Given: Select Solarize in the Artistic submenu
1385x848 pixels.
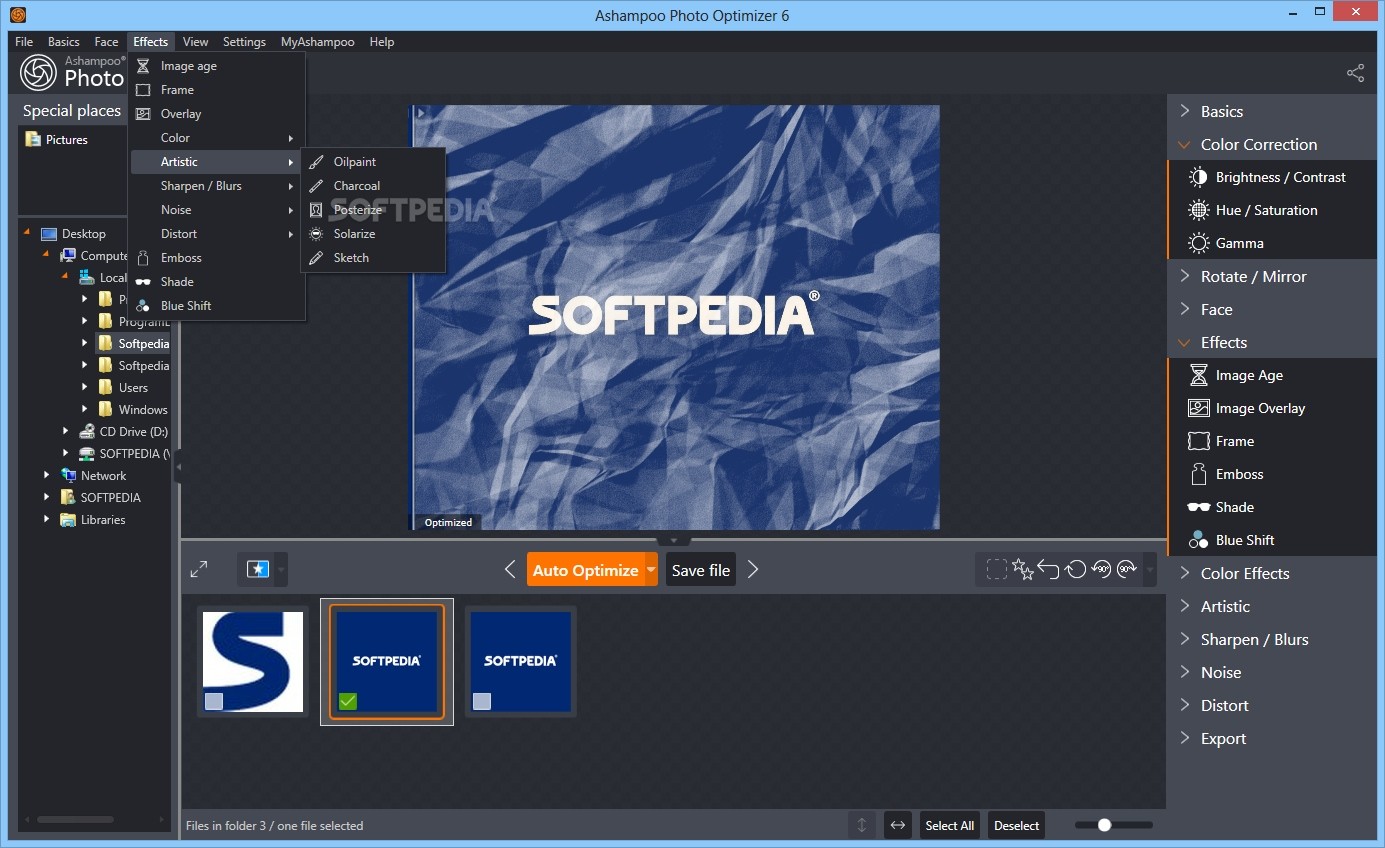Looking at the screenshot, I should pyautogui.click(x=373, y=233).
